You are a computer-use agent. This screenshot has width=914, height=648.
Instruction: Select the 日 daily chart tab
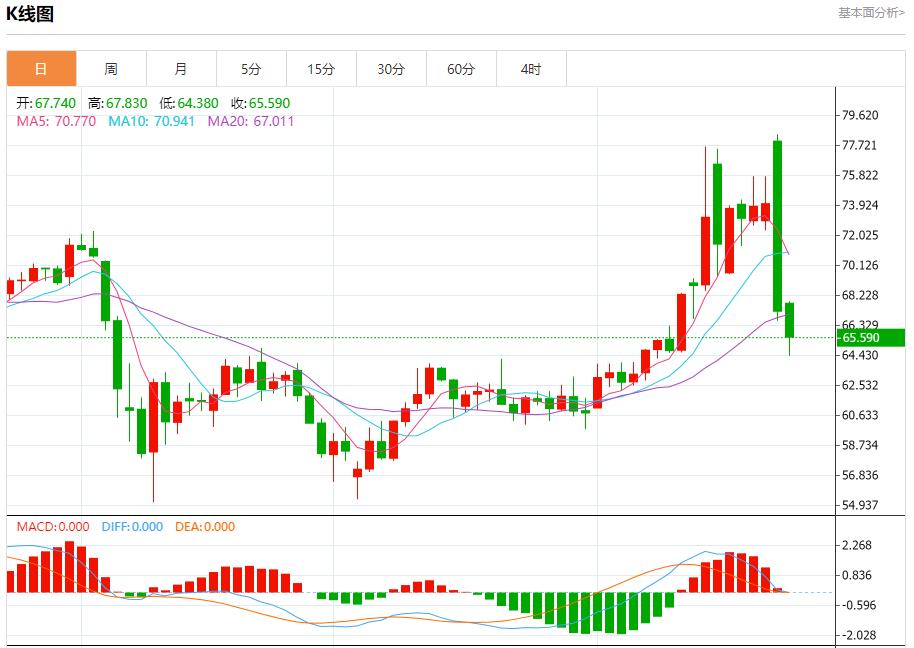[x=41, y=69]
